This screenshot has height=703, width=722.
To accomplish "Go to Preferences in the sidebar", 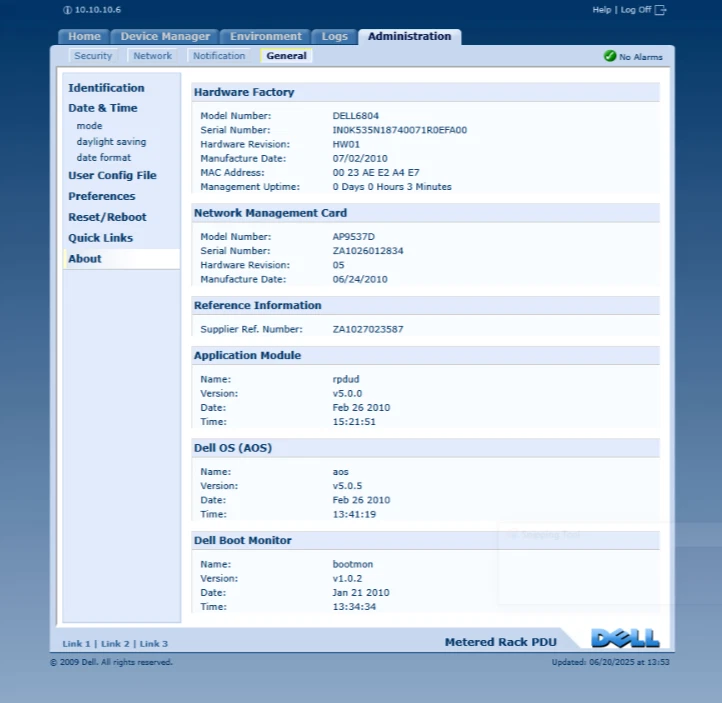I will [102, 196].
